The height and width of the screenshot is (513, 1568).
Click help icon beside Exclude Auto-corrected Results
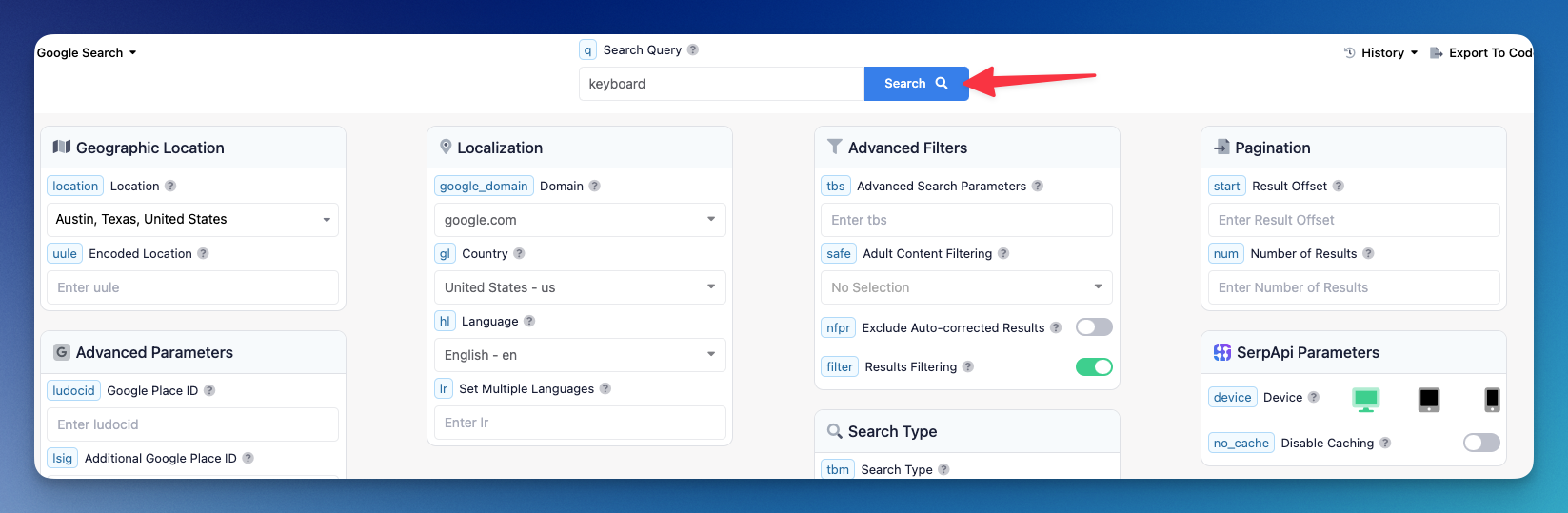point(1056,327)
